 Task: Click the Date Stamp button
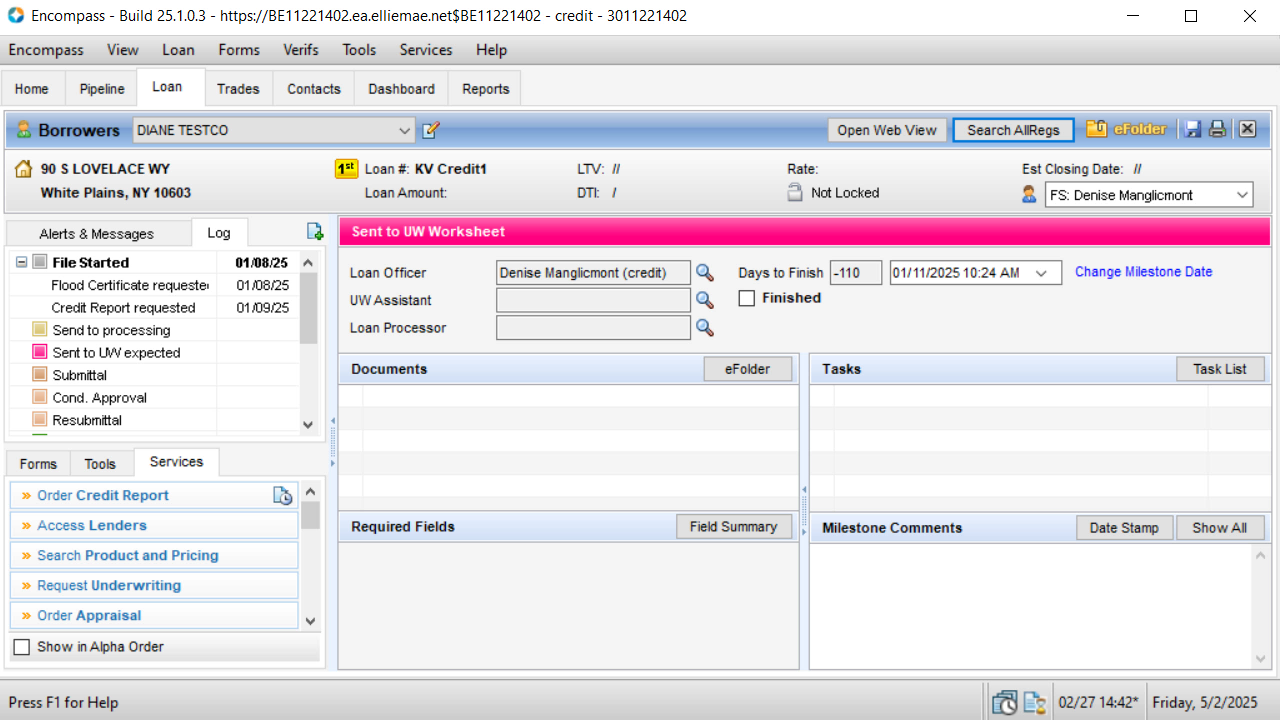click(x=1124, y=528)
